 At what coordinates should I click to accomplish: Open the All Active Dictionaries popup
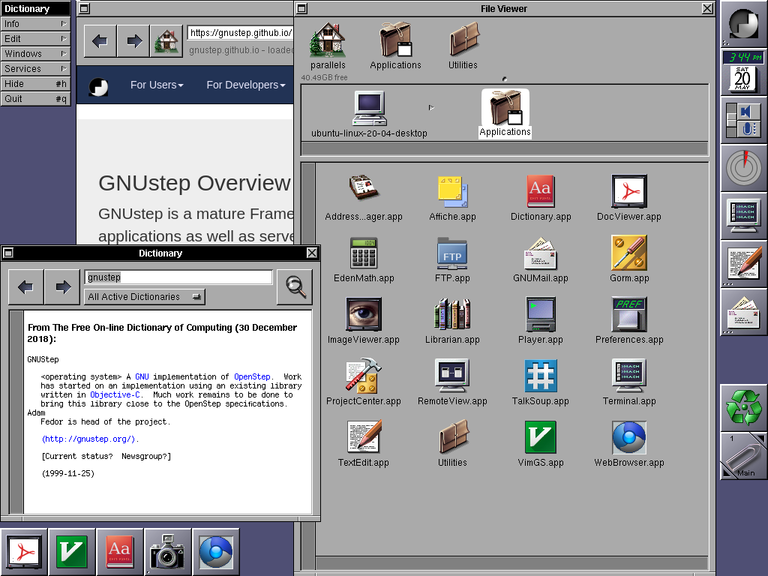(x=144, y=297)
